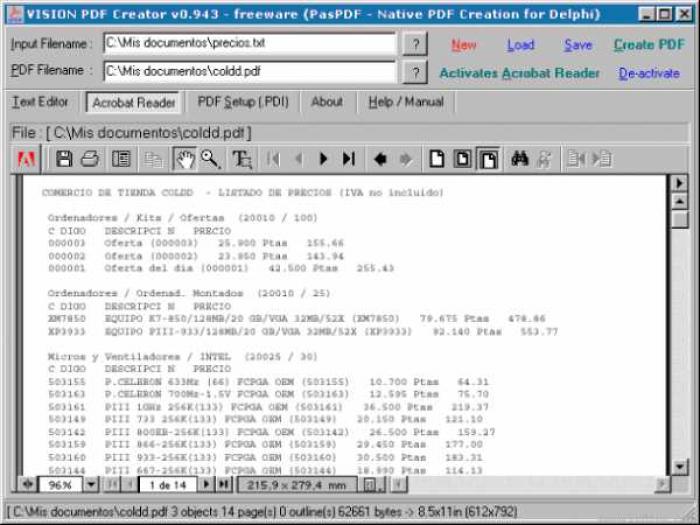This screenshot has height=525, width=700.
Task: Click the PDF Filename text field
Action: 250,71
